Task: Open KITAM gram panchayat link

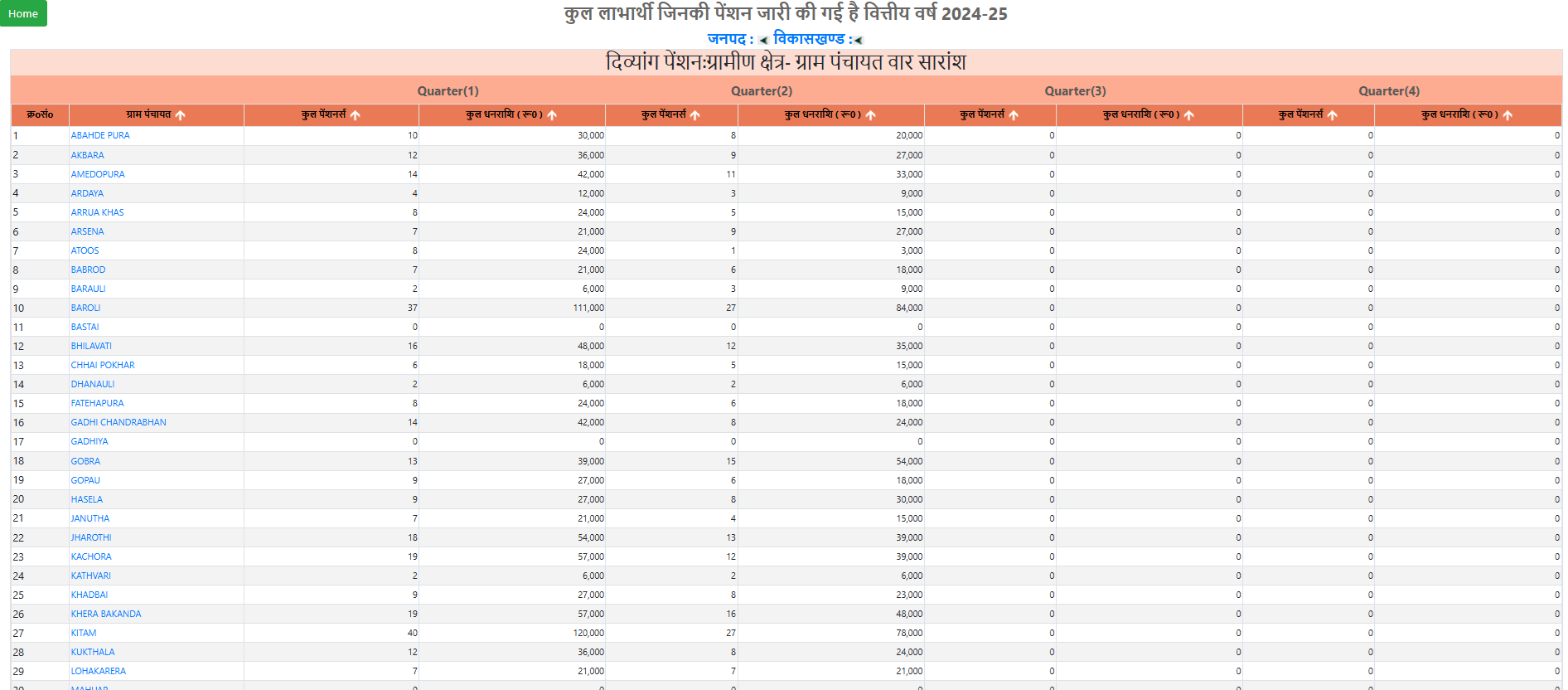Action: click(84, 633)
